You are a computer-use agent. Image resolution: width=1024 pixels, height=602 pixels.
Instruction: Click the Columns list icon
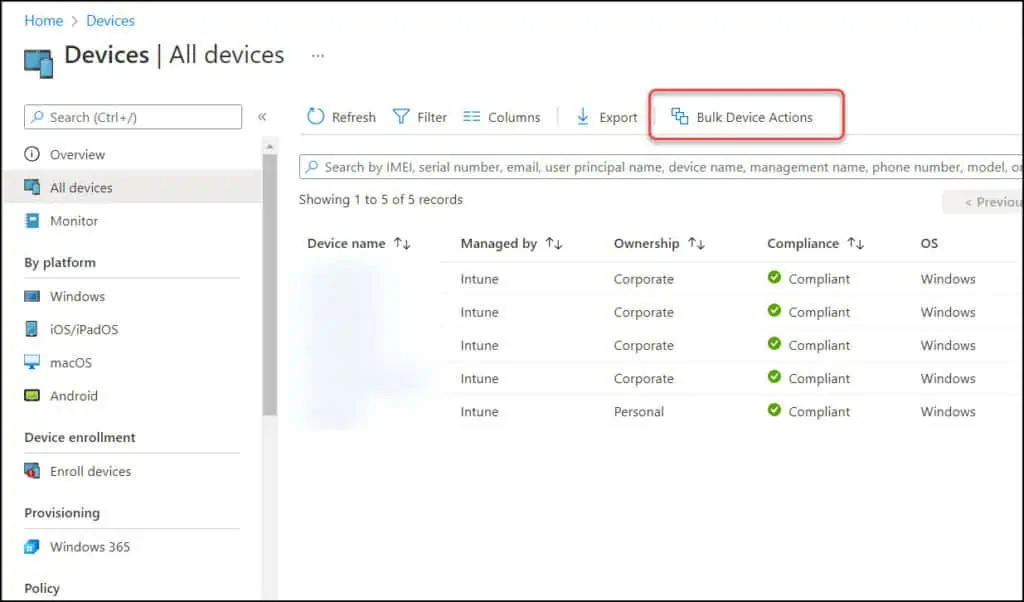[x=472, y=116]
